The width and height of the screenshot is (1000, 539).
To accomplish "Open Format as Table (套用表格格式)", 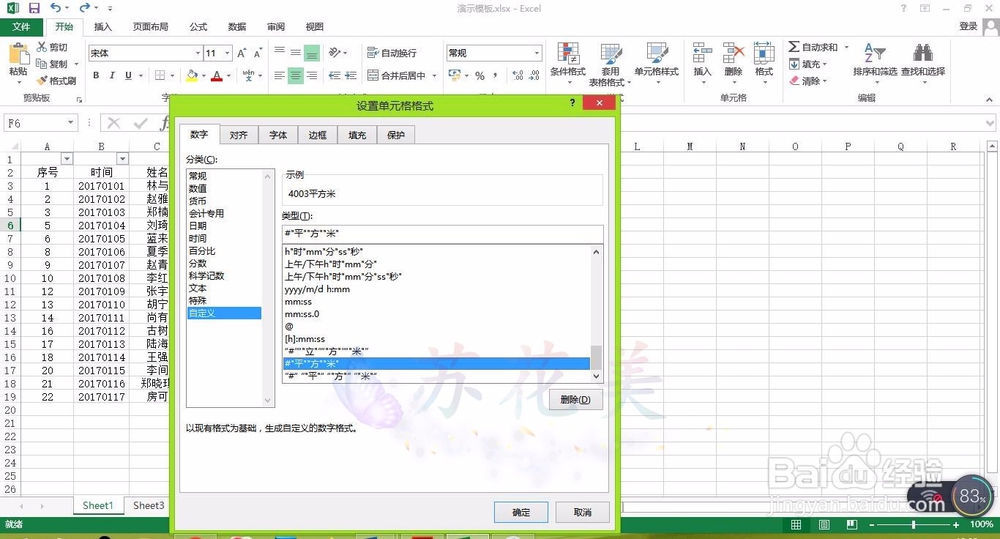I will tap(610, 64).
